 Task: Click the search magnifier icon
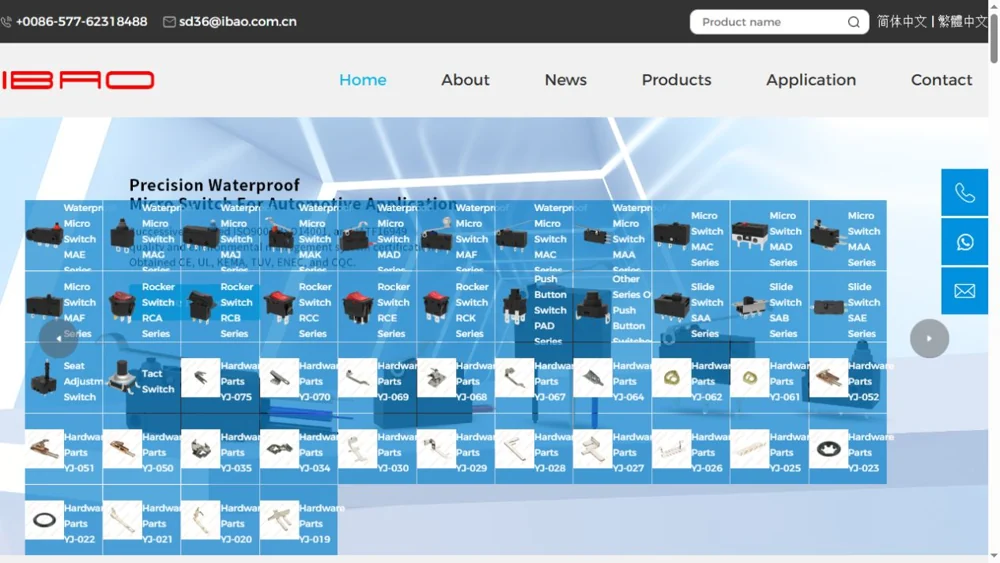853,22
